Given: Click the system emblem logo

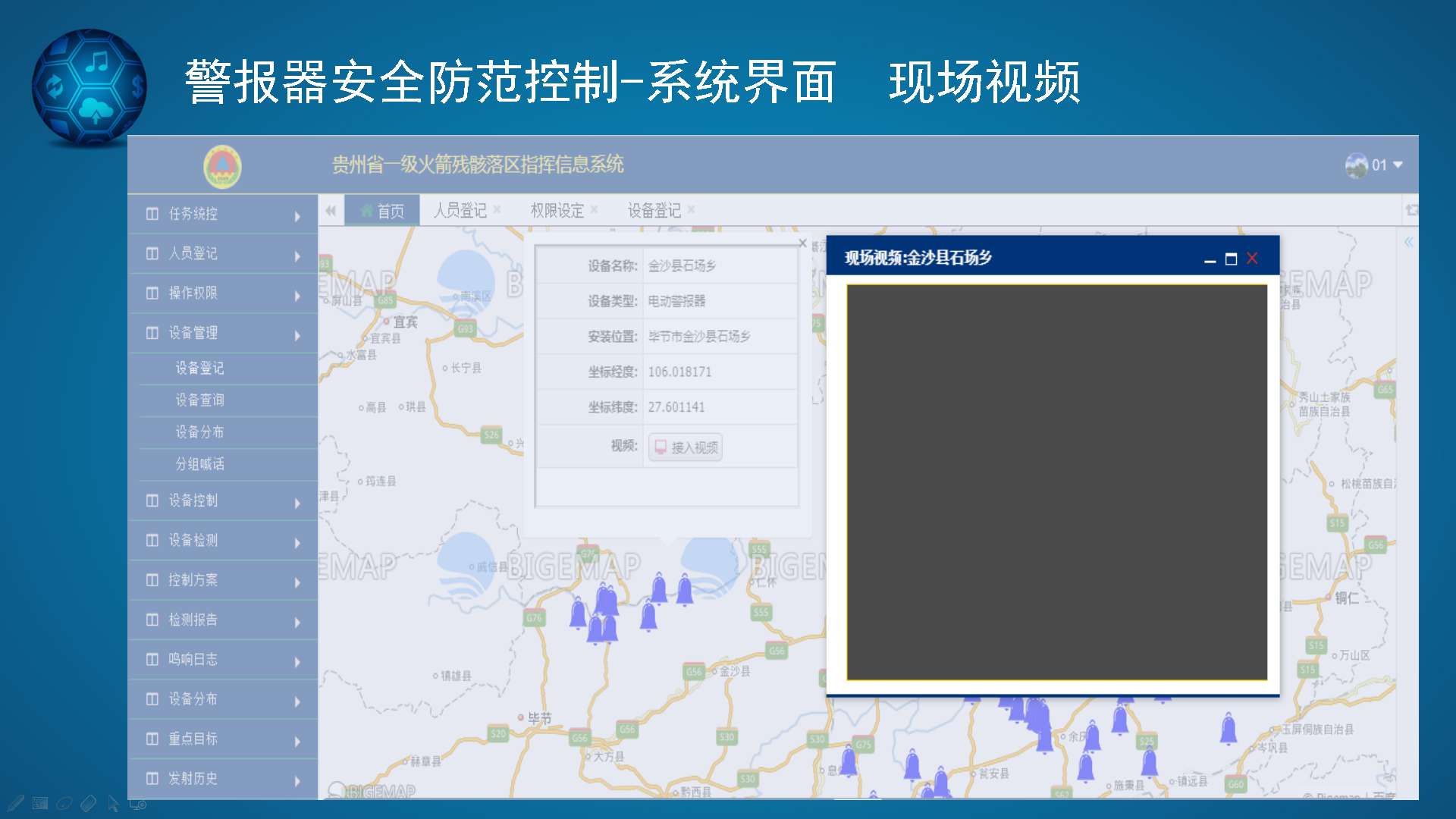Looking at the screenshot, I should (x=222, y=165).
